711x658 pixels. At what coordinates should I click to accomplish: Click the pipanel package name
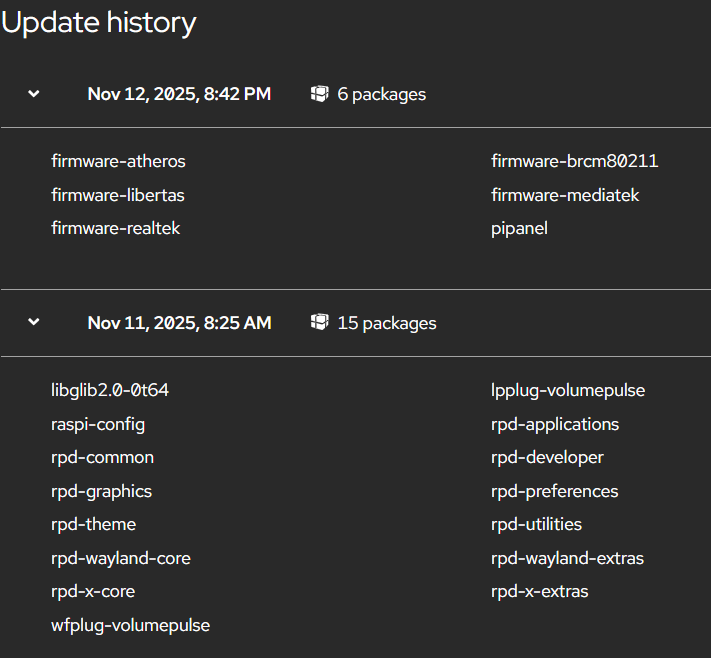[x=519, y=228]
